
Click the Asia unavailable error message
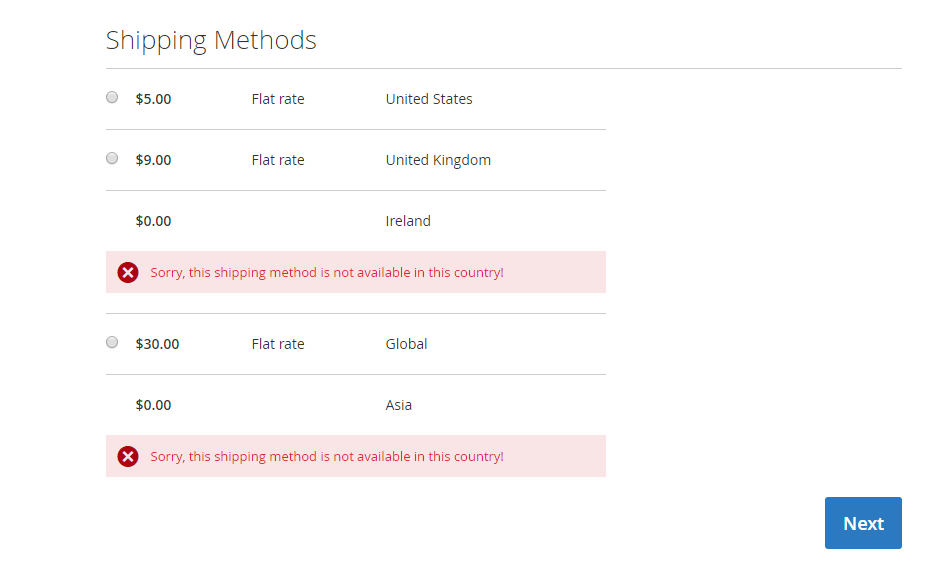click(327, 456)
